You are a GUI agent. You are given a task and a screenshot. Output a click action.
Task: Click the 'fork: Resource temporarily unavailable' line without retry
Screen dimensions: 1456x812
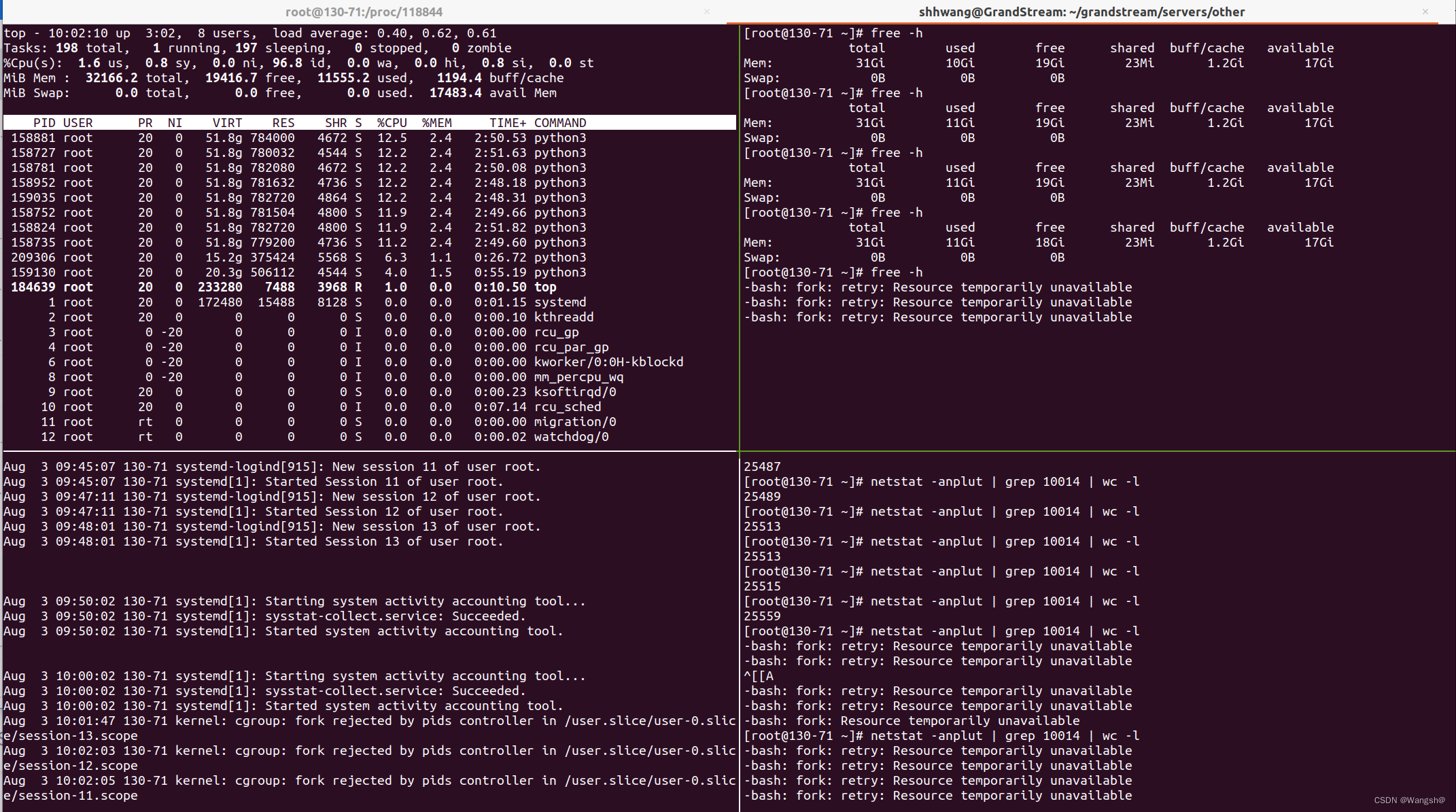[912, 721]
